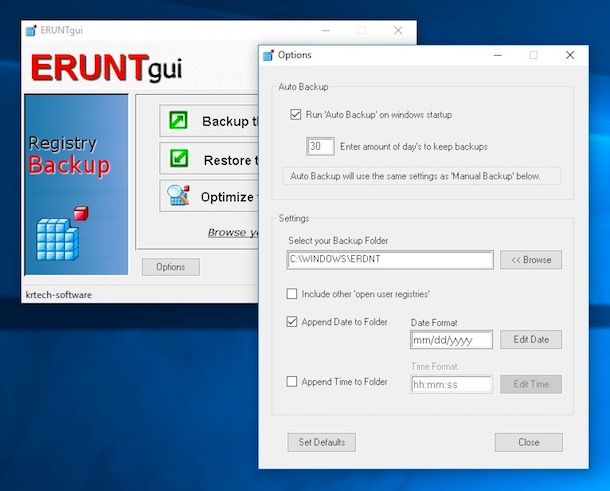
Task: Focus the days to keep backups field
Action: click(x=320, y=146)
